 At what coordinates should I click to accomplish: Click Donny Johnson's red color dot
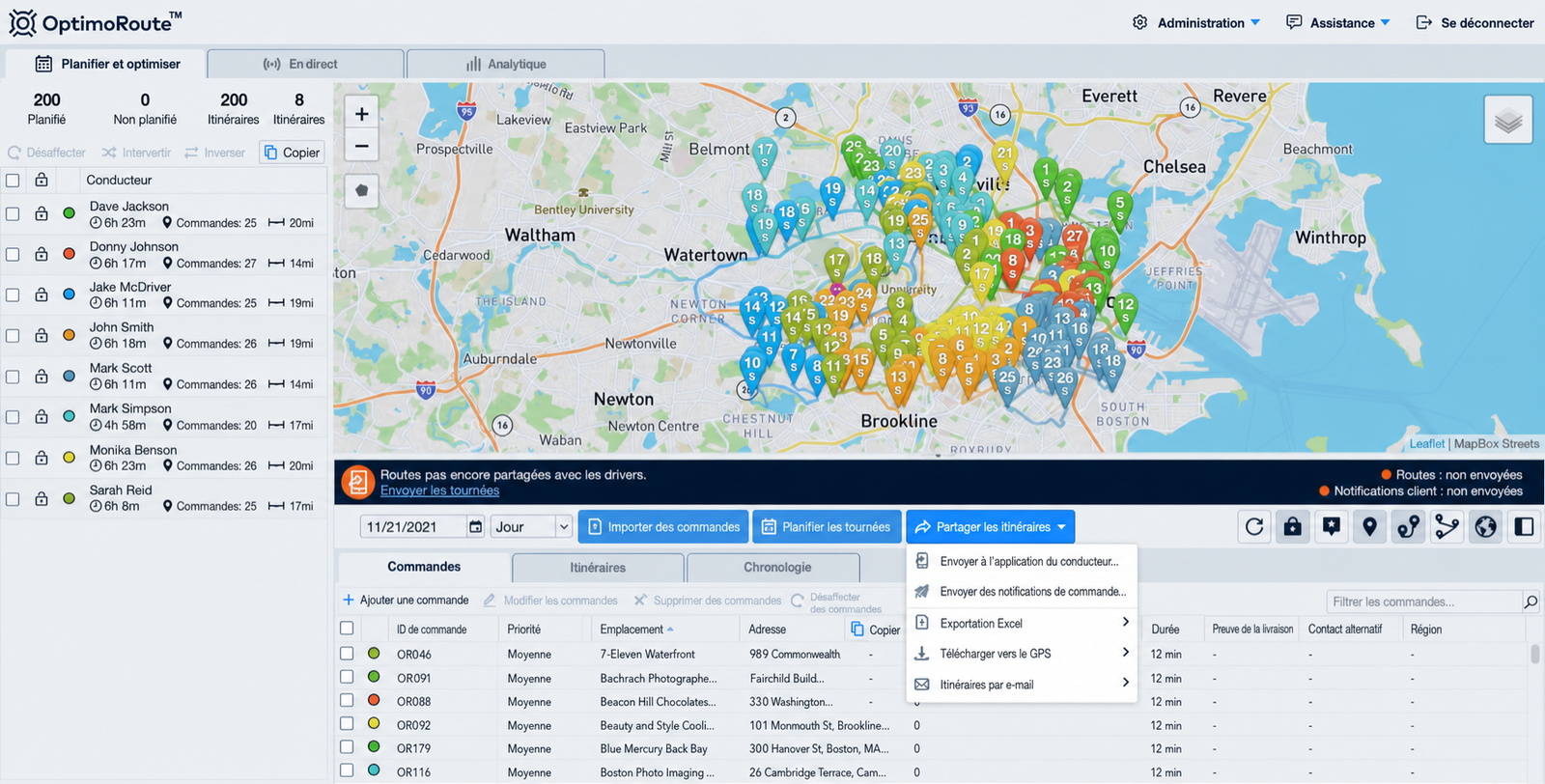point(69,254)
